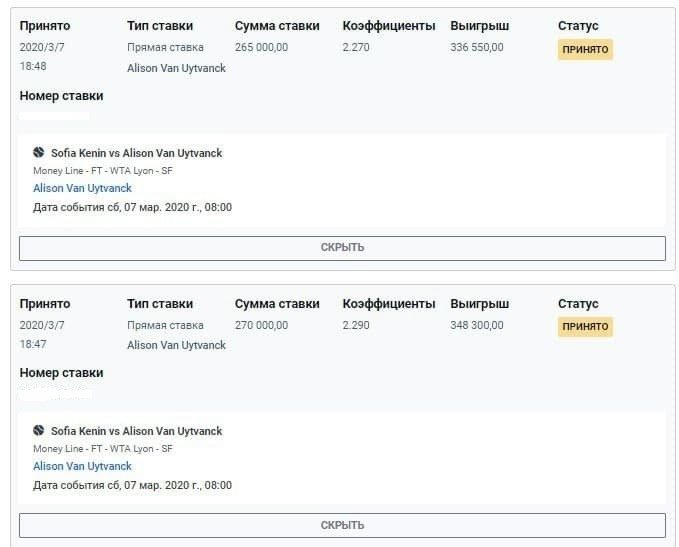Click 'Прямая ставка' bet type in second bet

(165, 325)
